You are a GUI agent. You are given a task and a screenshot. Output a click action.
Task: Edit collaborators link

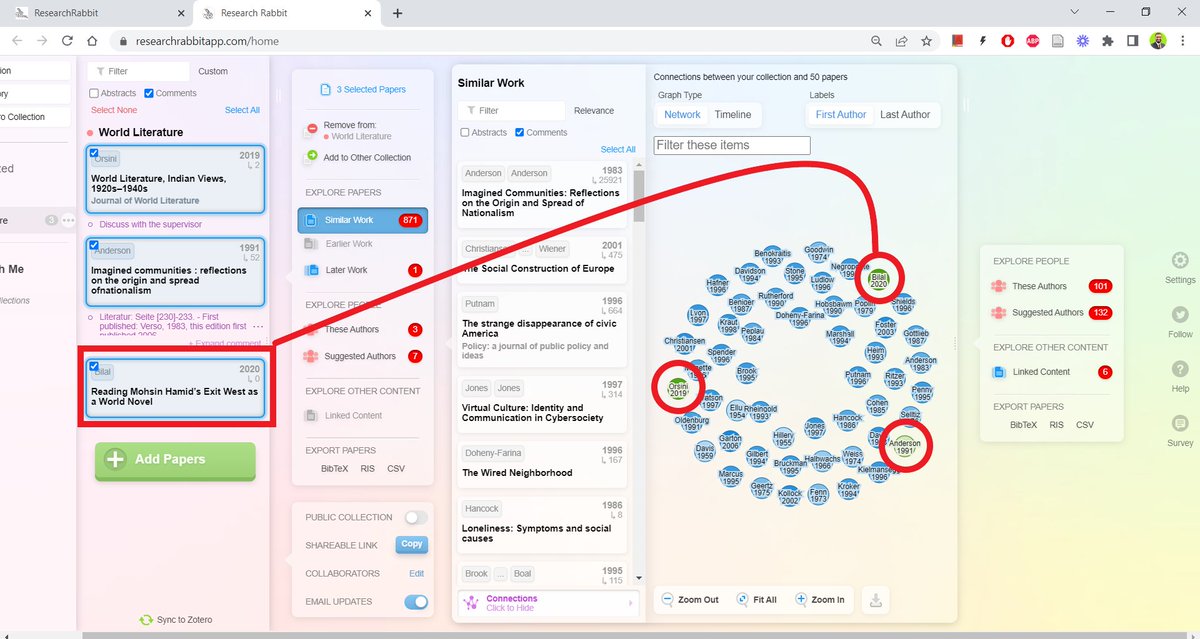click(417, 574)
